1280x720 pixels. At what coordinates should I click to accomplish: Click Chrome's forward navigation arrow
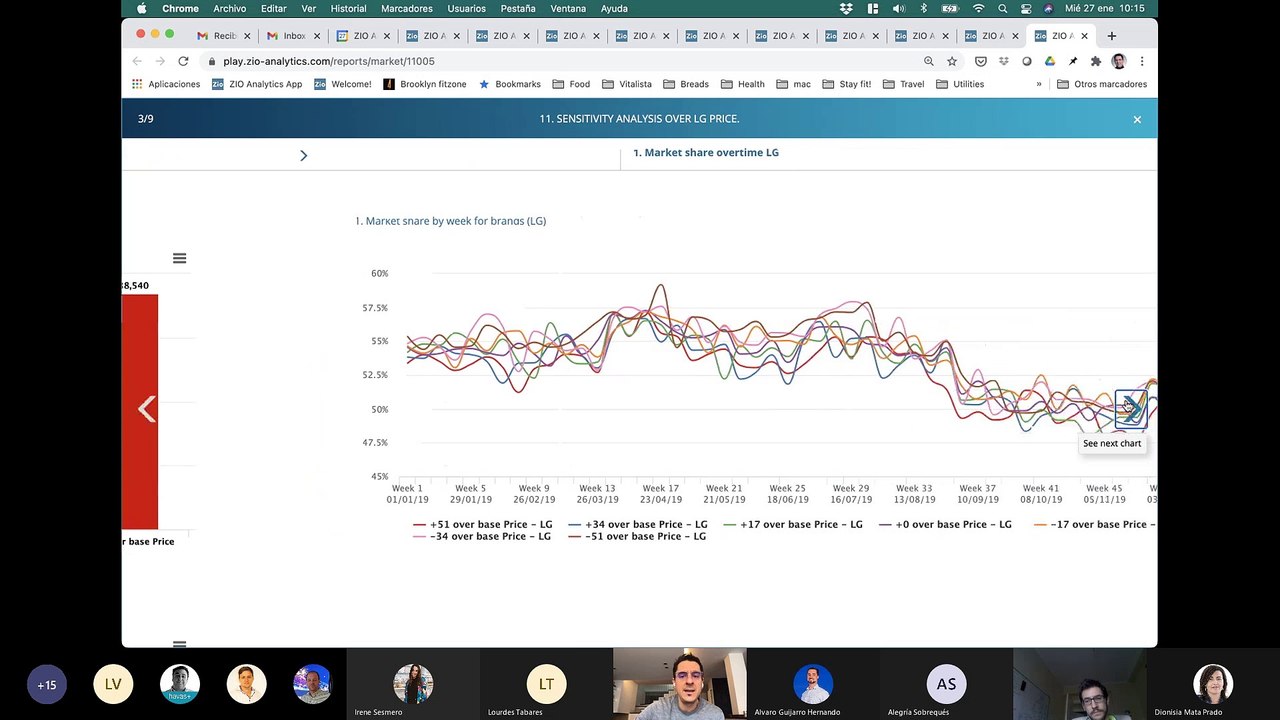tap(160, 61)
